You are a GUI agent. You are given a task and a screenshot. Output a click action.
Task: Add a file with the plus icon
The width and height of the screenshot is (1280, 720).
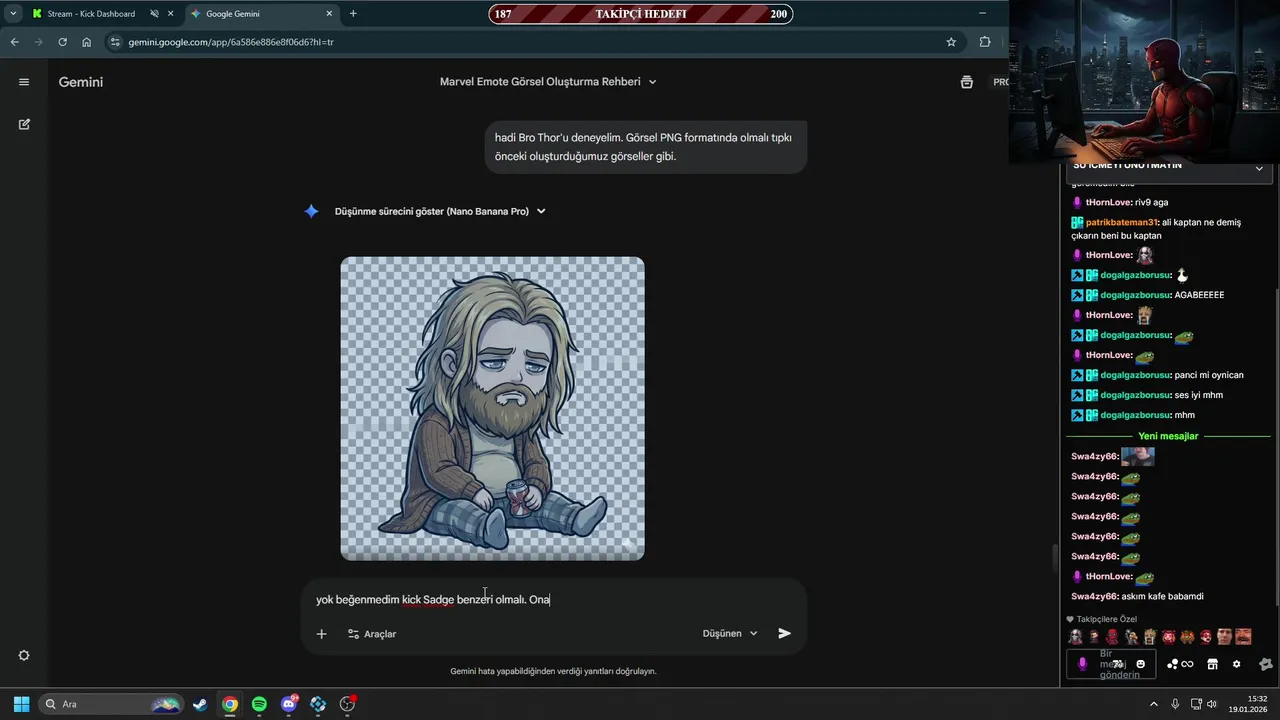tap(321, 634)
